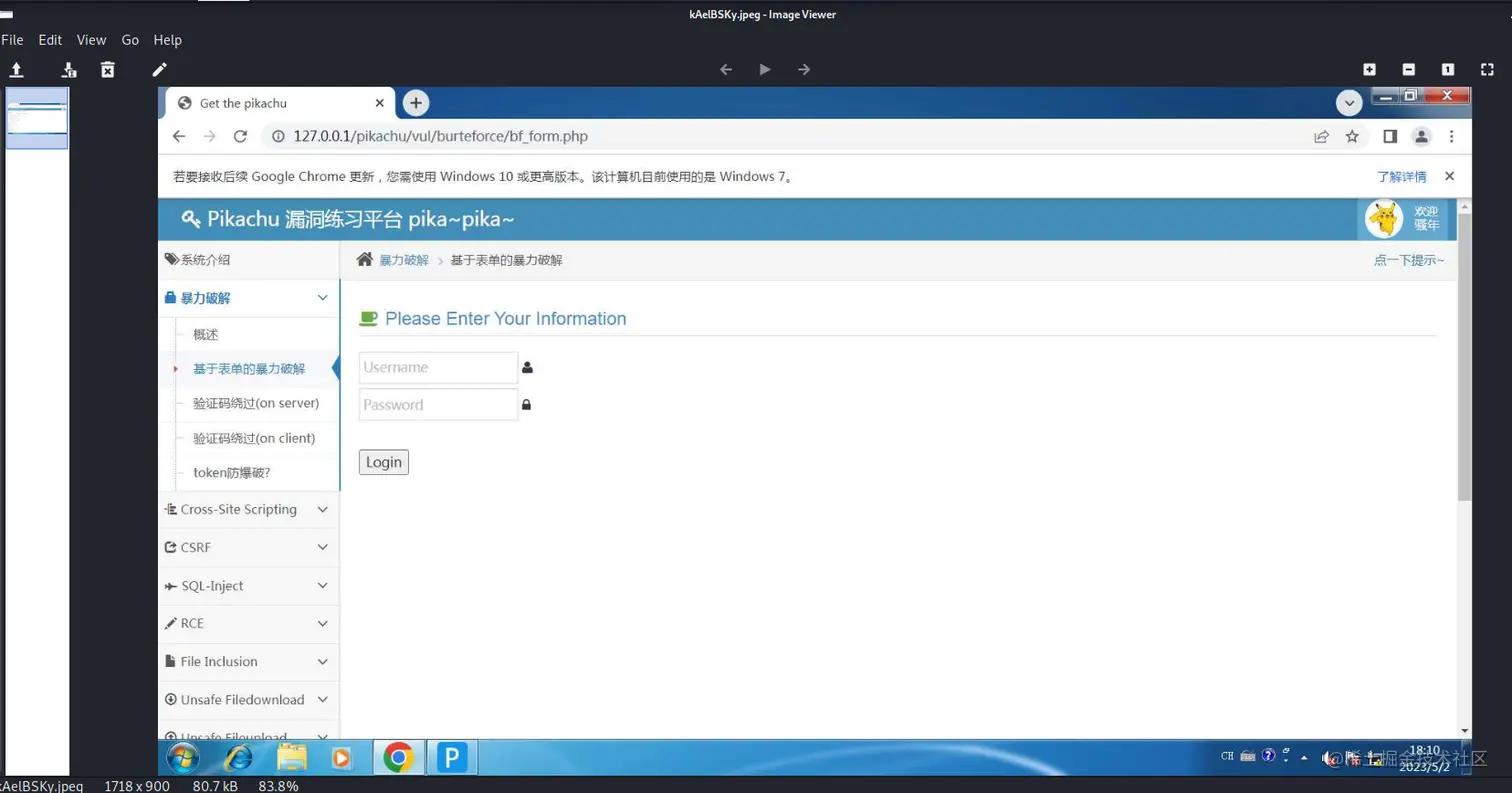Viewport: 1512px width, 793px height.
Task: Select the 'Get the pikachu' browser tab
Action: (x=279, y=103)
